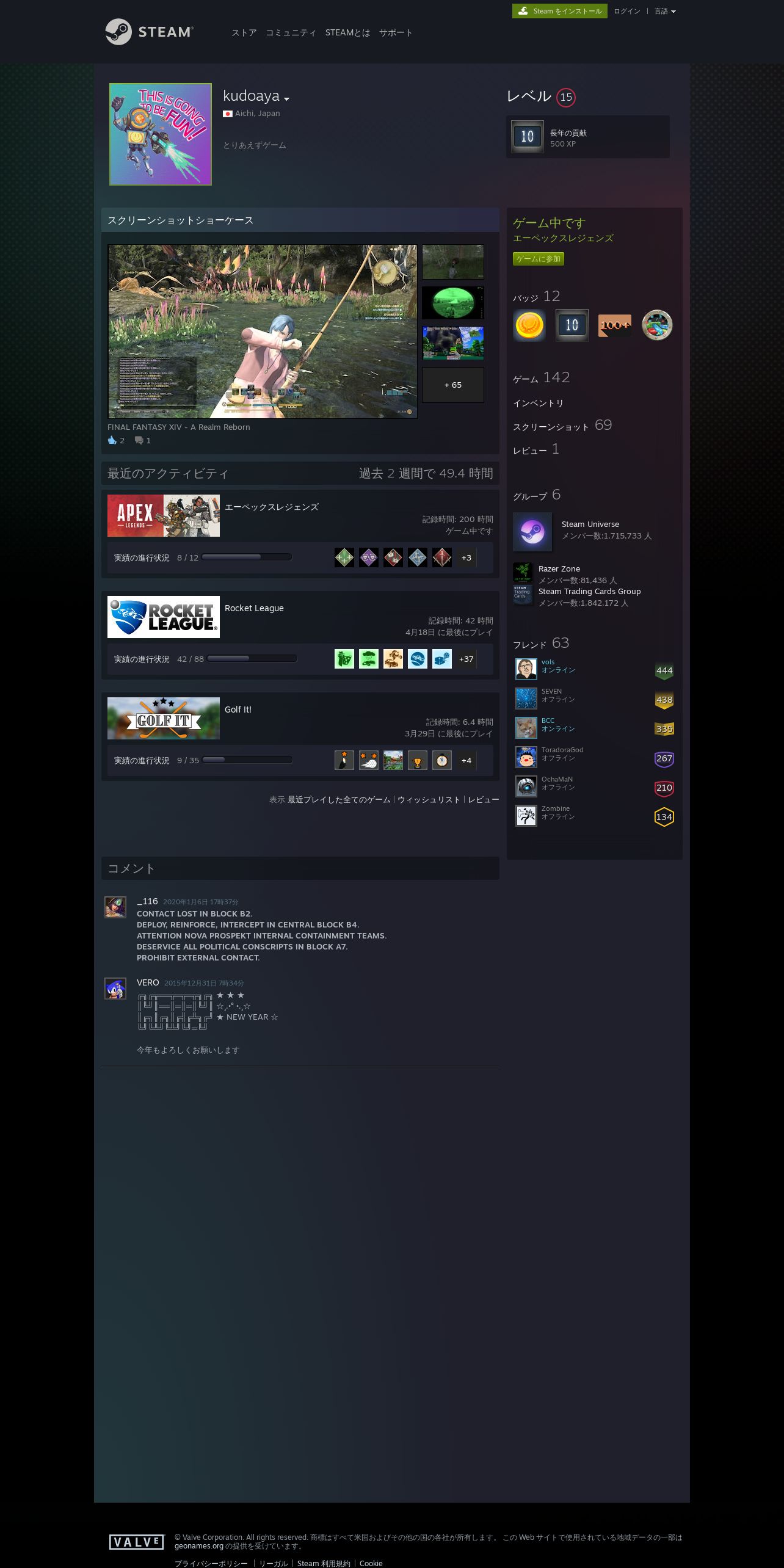Click the Golf It! progress bar 9 / 35

(x=247, y=760)
